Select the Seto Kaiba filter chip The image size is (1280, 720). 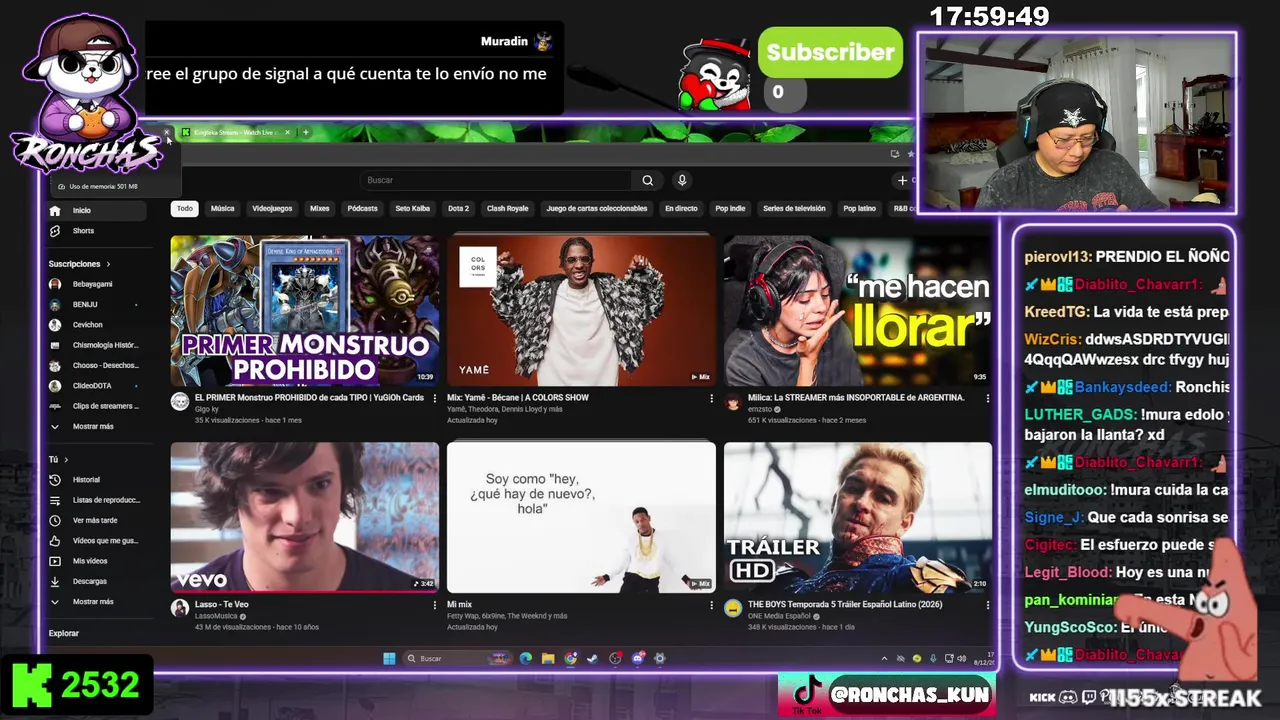click(412, 209)
